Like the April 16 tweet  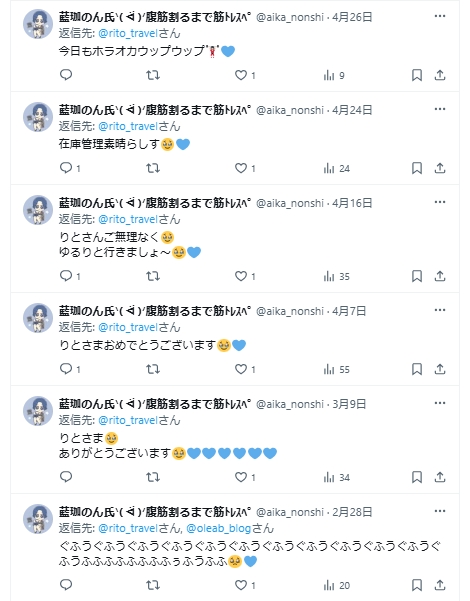tap(245, 276)
